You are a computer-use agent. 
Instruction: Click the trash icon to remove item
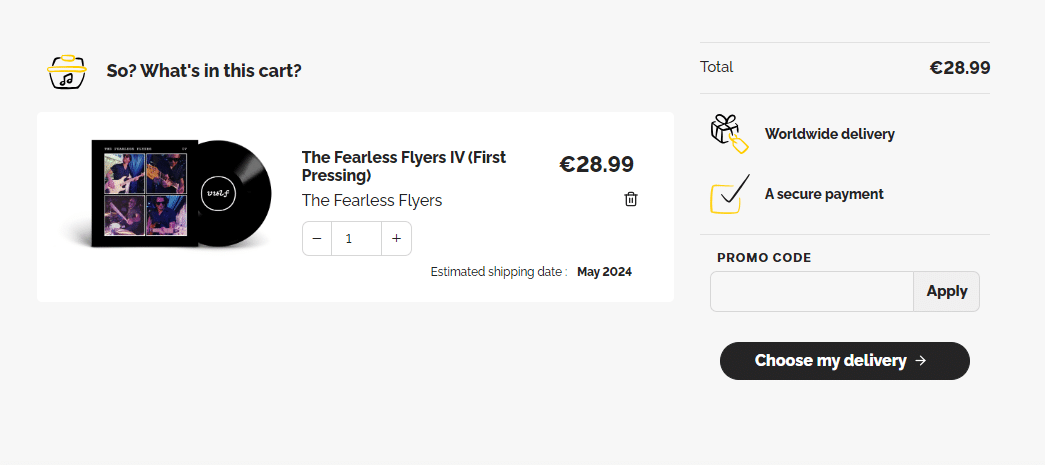630,199
